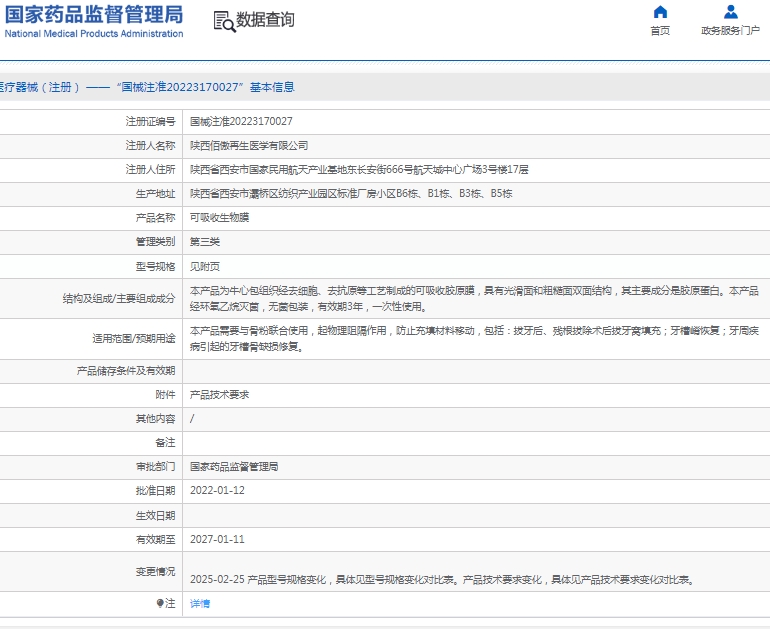
Task: Click the 变更情况 label
Action: point(155,572)
